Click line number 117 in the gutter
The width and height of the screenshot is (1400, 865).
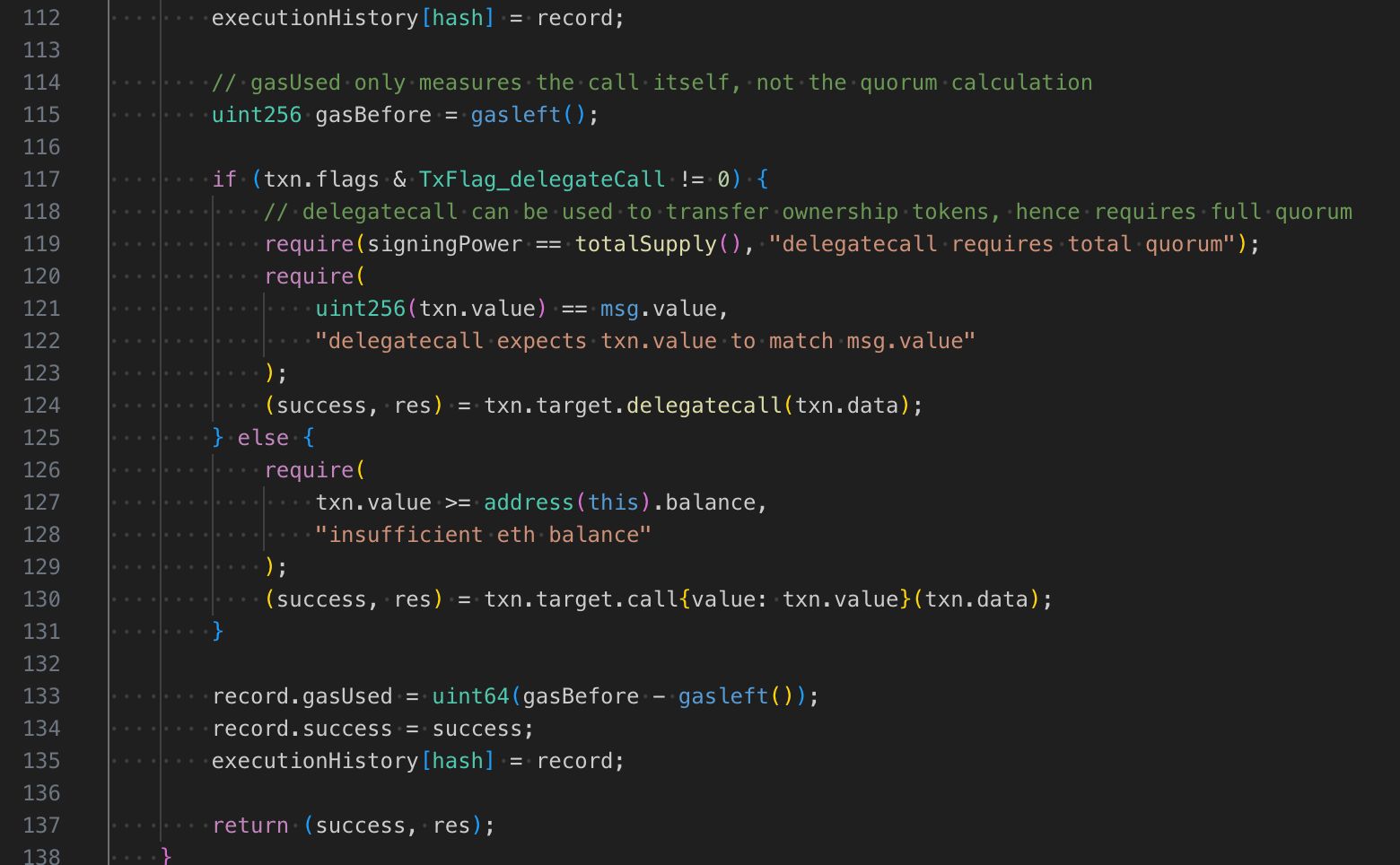[41, 179]
